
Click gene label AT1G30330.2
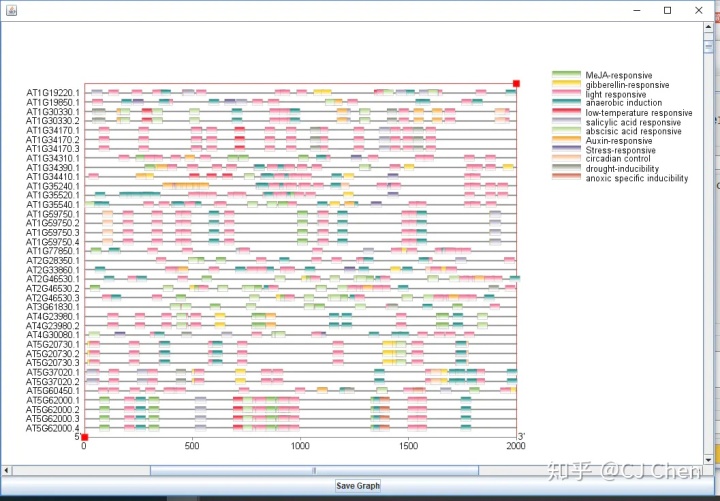53,121
